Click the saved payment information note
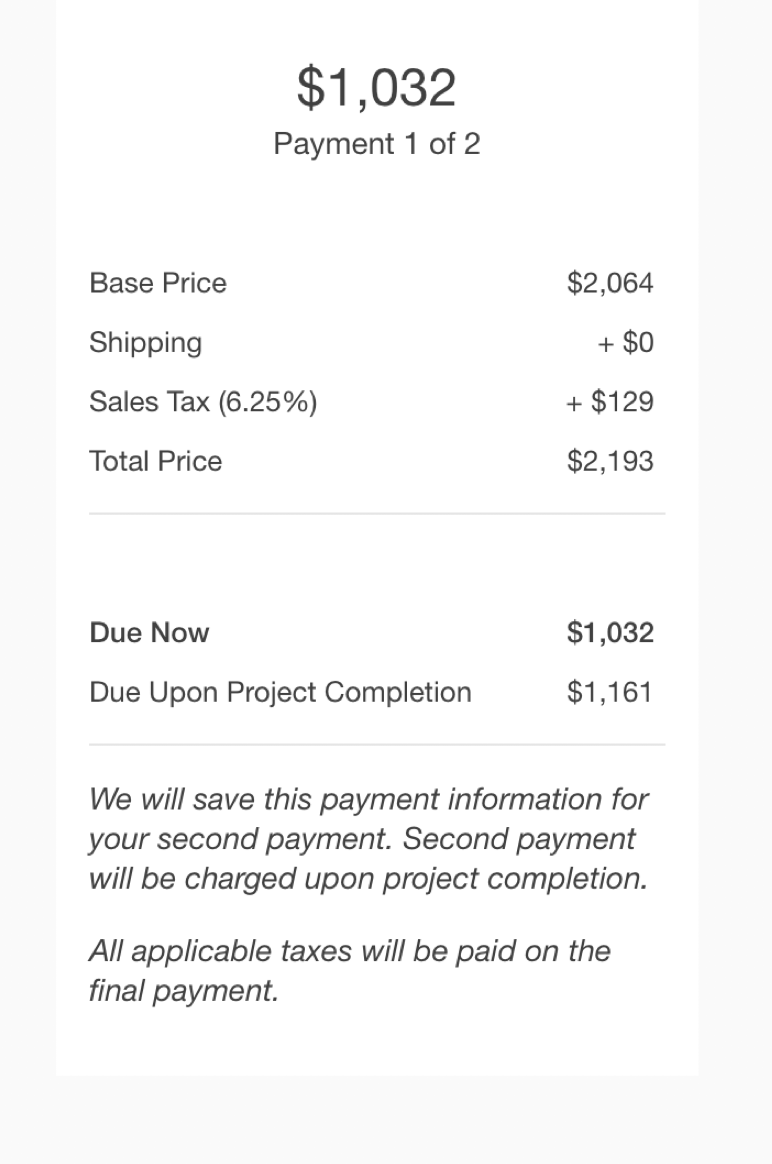This screenshot has height=1164, width=772. click(369, 839)
